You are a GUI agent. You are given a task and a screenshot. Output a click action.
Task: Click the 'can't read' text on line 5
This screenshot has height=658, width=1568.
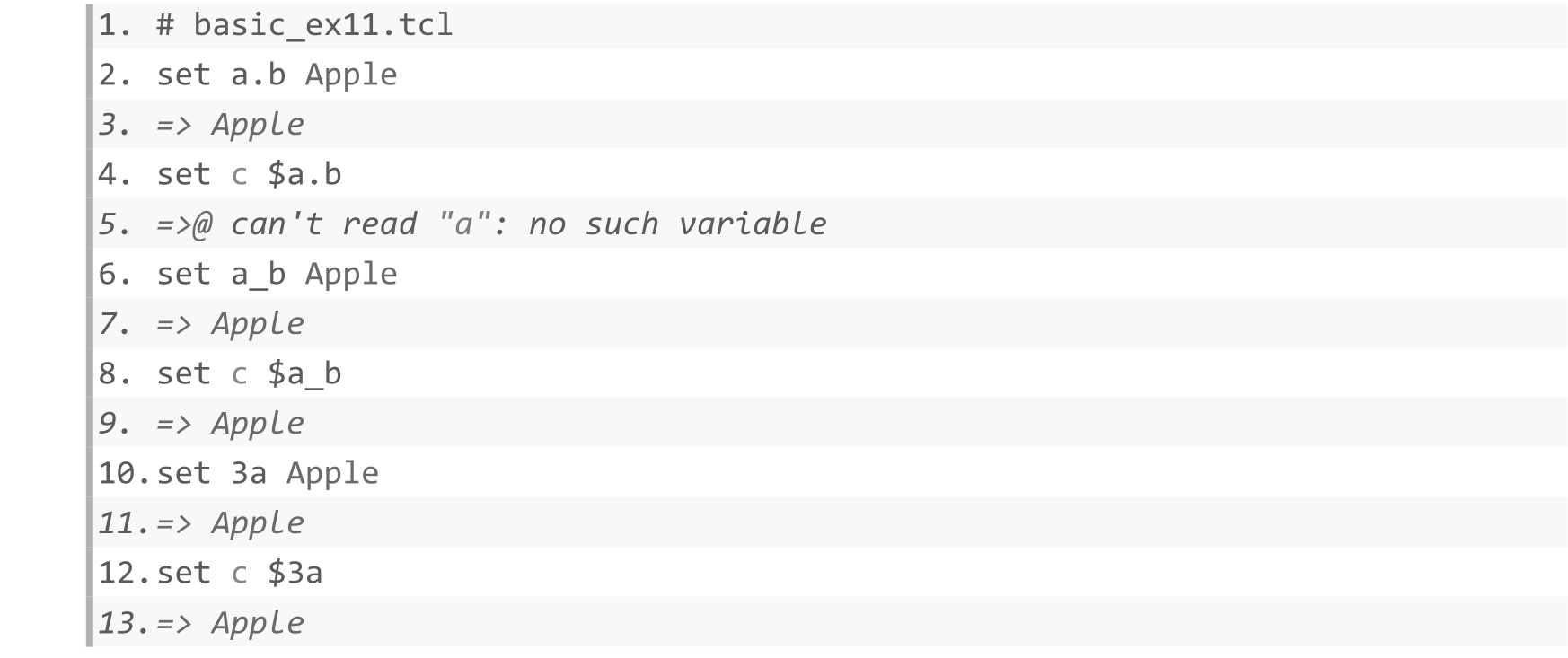tap(323, 224)
